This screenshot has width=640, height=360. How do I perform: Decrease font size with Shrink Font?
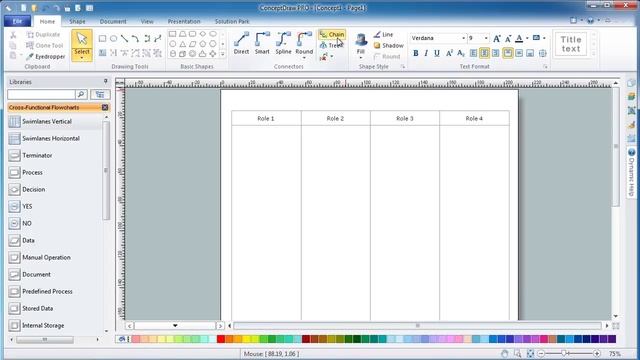508,39
